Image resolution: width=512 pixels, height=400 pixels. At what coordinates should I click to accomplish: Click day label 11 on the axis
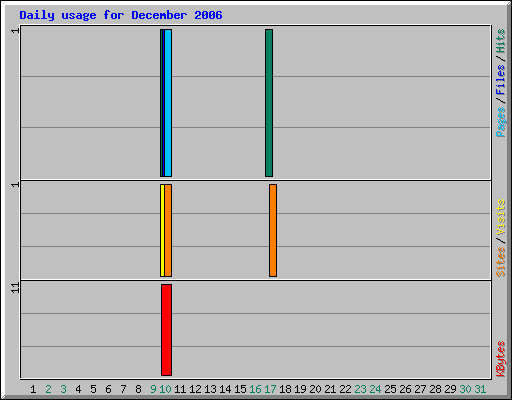coord(180,389)
